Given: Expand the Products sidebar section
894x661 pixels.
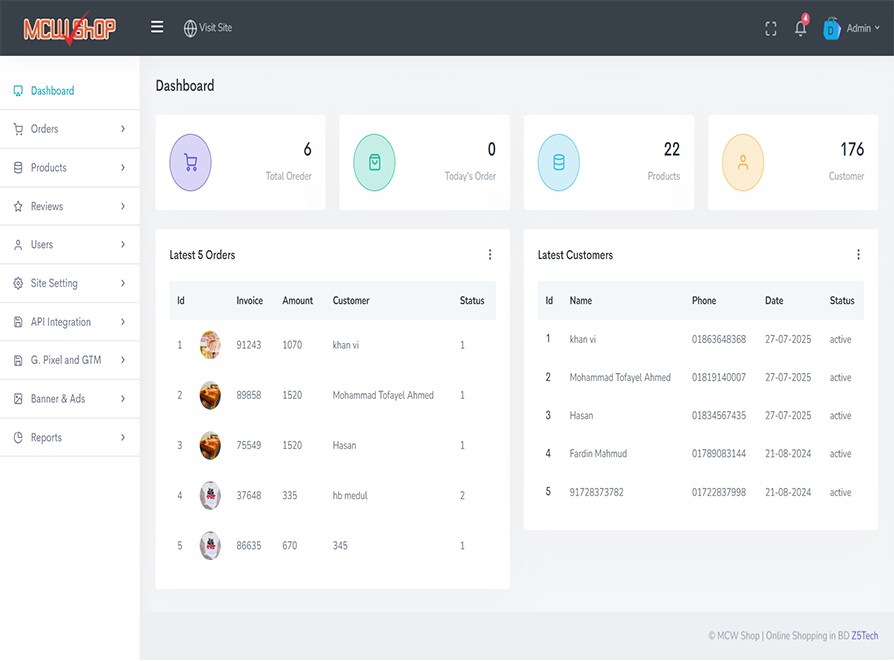Looking at the screenshot, I should pyautogui.click(x=69, y=168).
